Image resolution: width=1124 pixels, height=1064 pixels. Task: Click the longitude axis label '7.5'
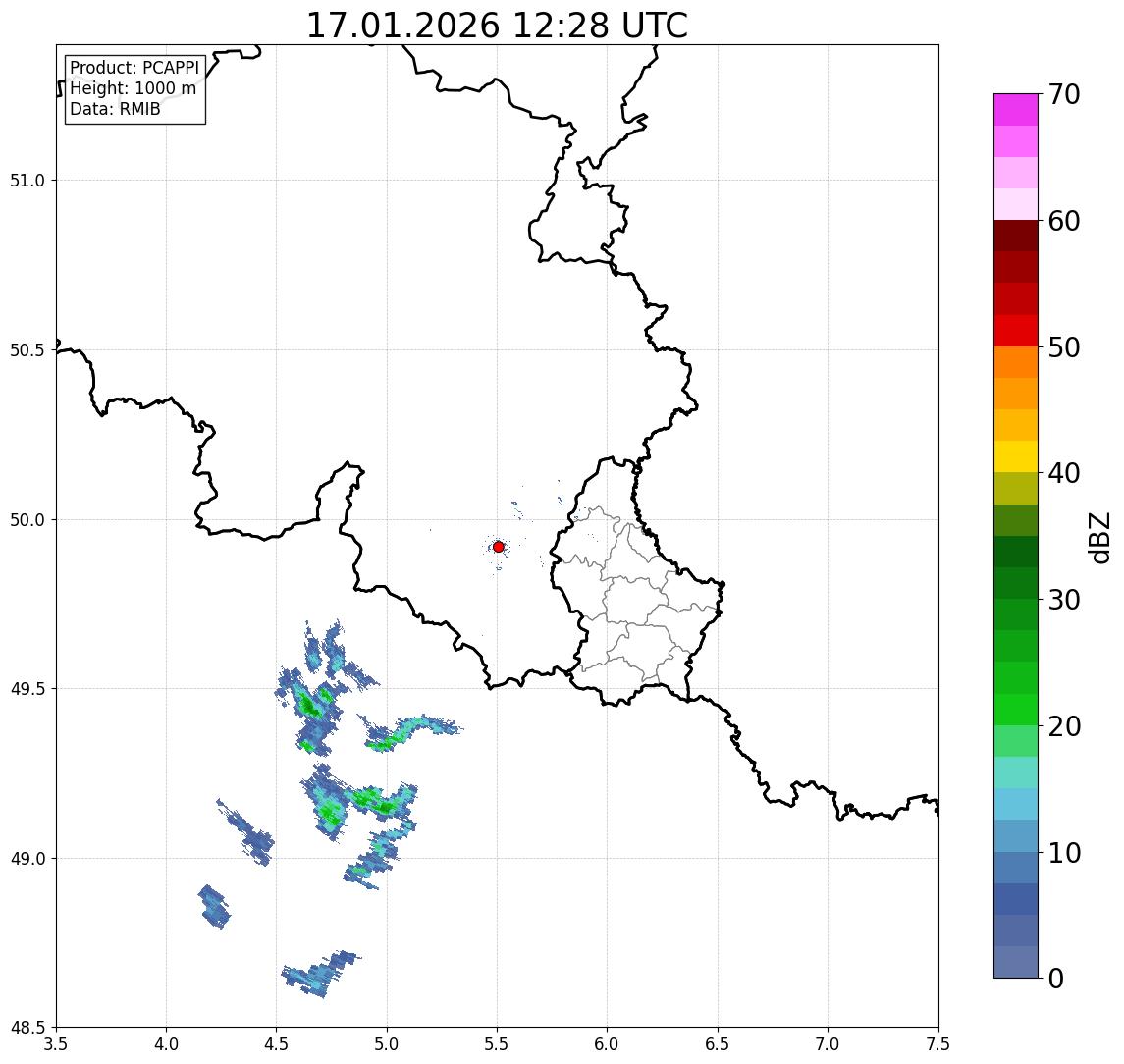938,1044
